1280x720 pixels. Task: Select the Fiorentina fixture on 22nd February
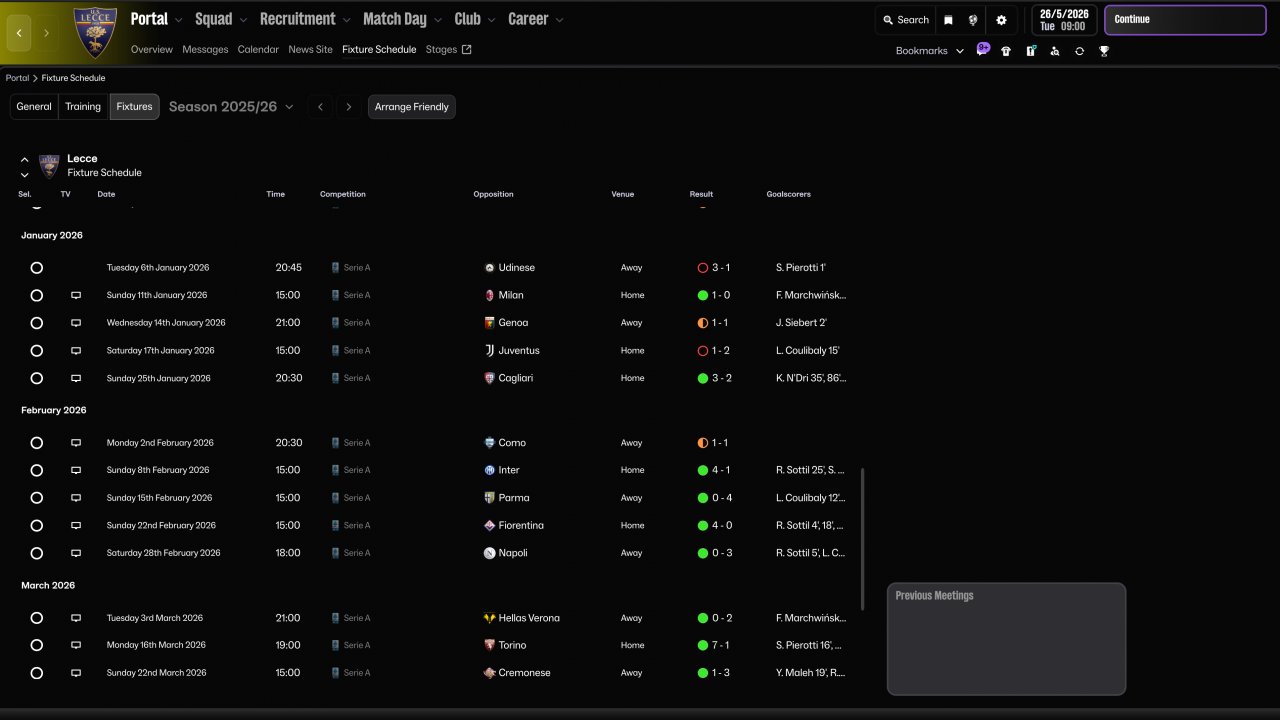tap(37, 525)
